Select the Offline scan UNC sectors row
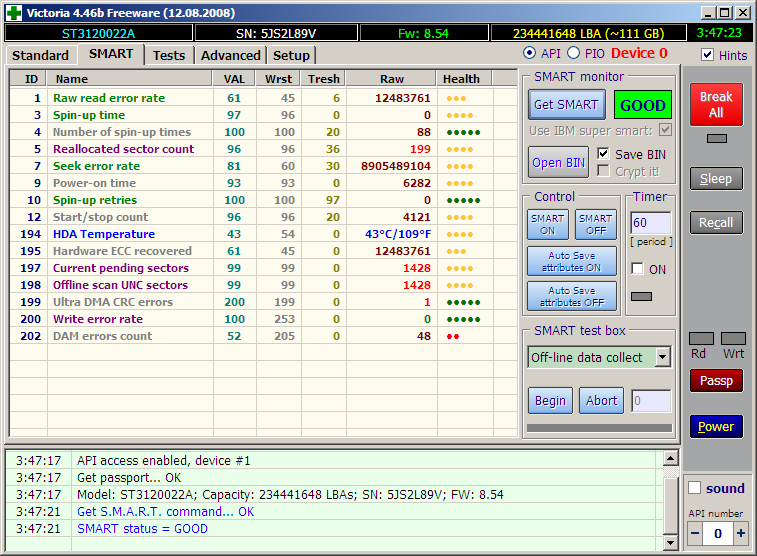Screen dimensions: 757x556 tap(263, 285)
